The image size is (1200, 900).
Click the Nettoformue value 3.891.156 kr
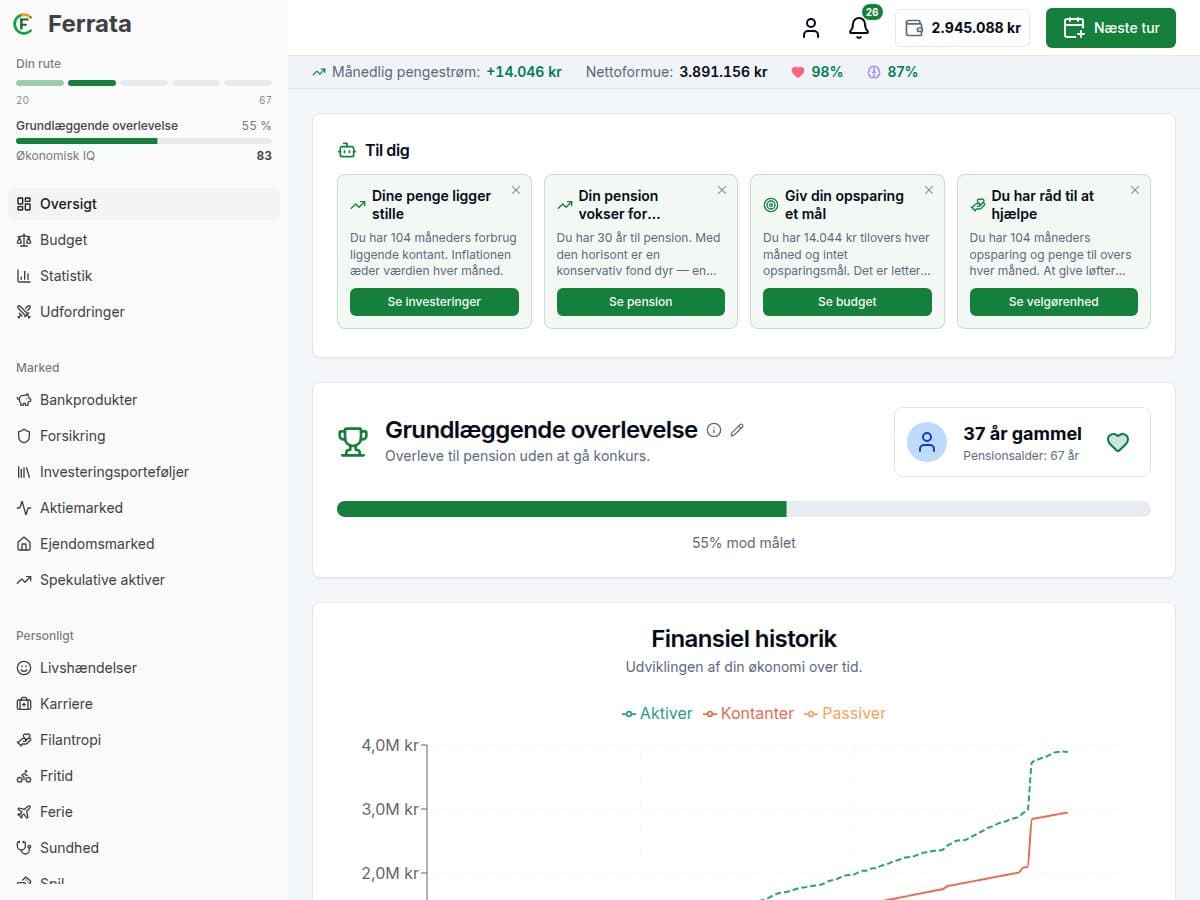[x=723, y=72]
